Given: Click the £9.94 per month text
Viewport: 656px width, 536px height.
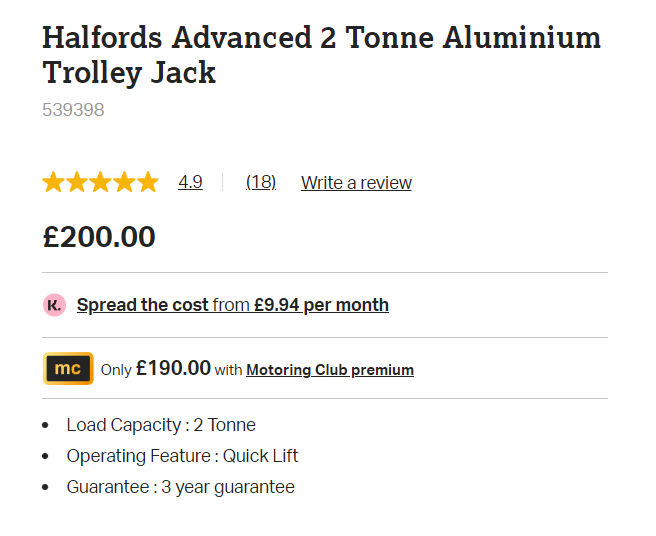Looking at the screenshot, I should (x=320, y=305).
